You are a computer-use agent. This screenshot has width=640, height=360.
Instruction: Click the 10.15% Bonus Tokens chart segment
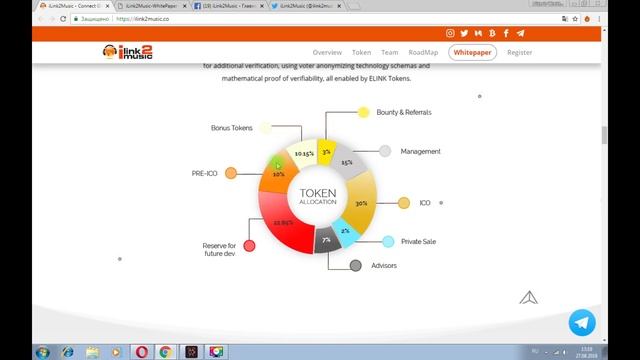pos(303,153)
